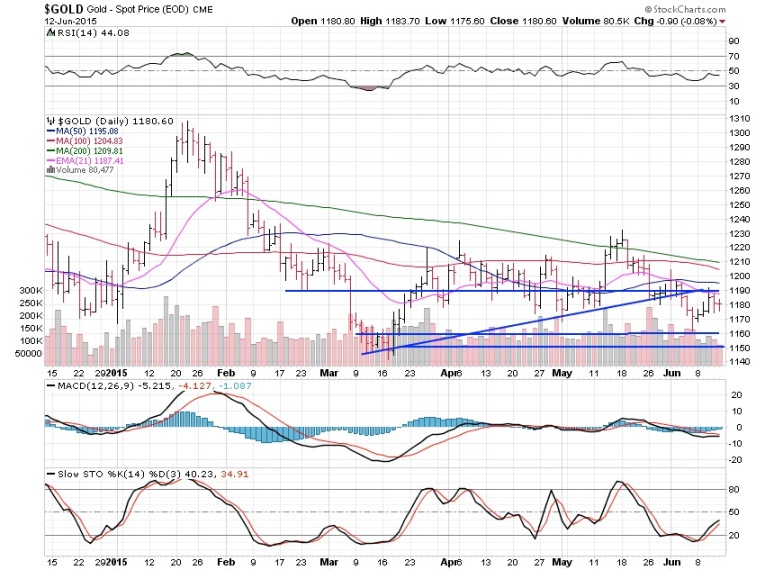Click the stochastic 34.91 %D value

(235, 474)
